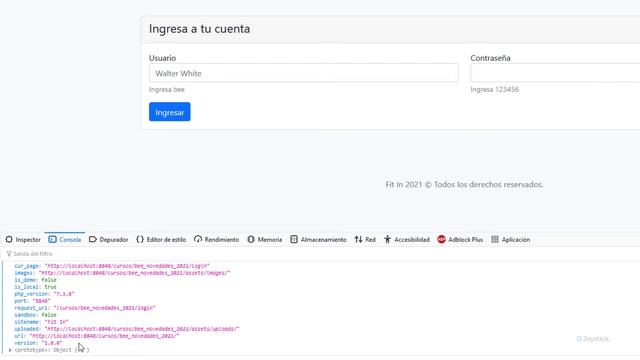Viewport: 640px width, 360px height.
Task: Click the Fit In 2021 footer text
Action: click(464, 184)
